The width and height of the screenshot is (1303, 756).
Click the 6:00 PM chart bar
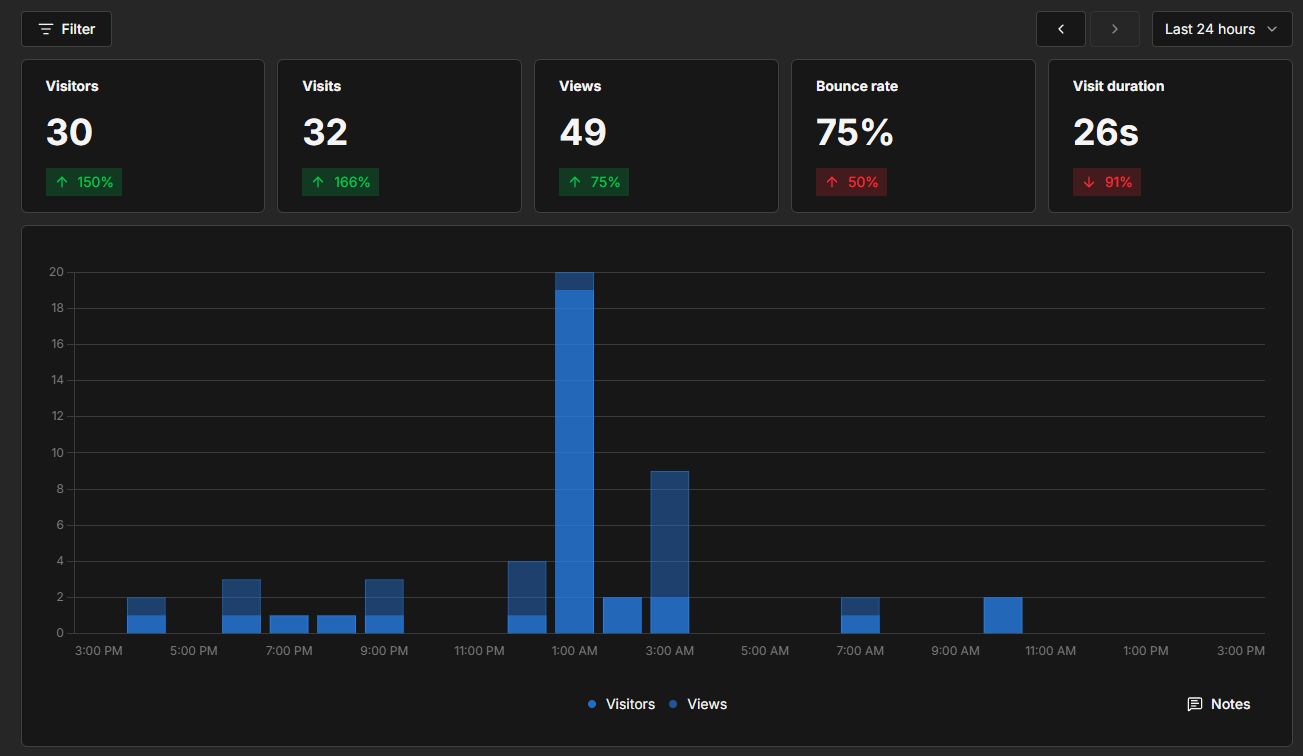coord(241,606)
